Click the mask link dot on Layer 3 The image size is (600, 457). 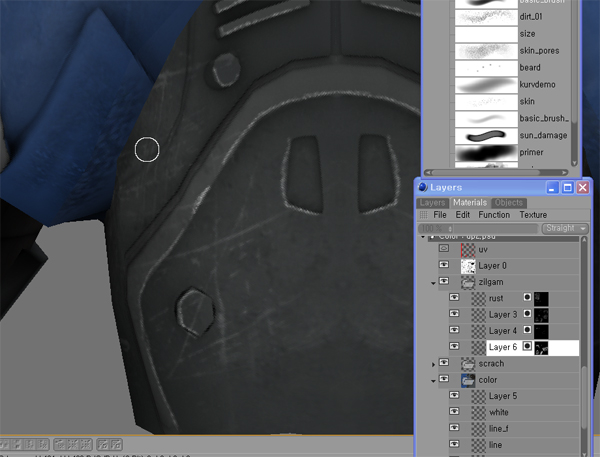point(527,315)
